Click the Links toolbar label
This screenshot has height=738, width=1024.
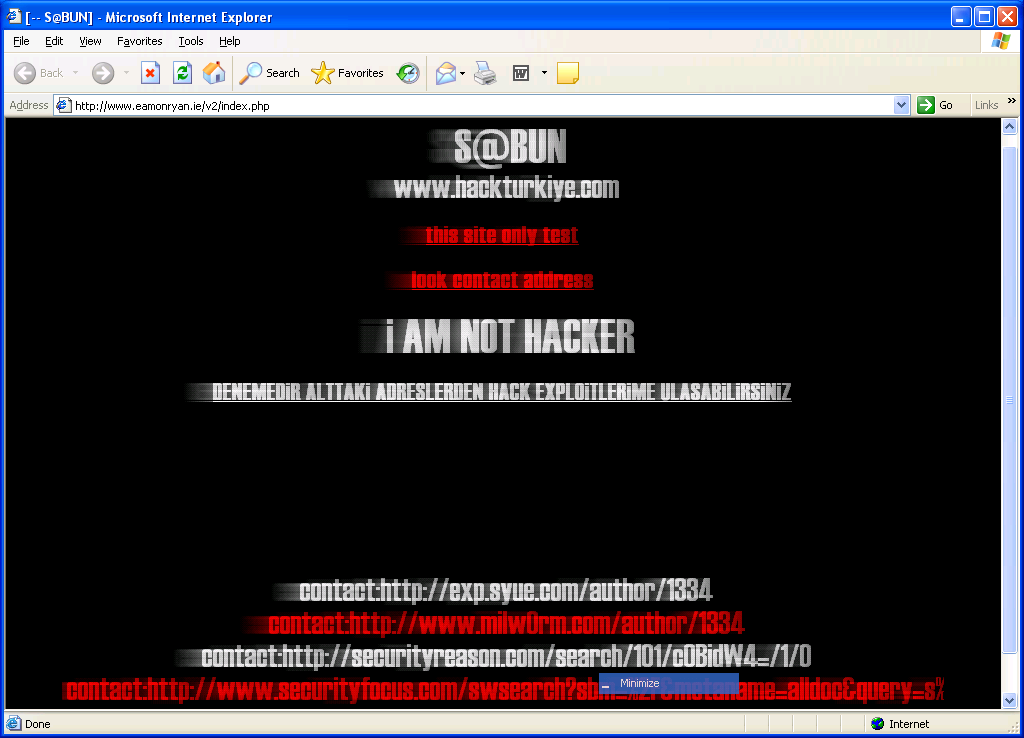click(x=986, y=105)
